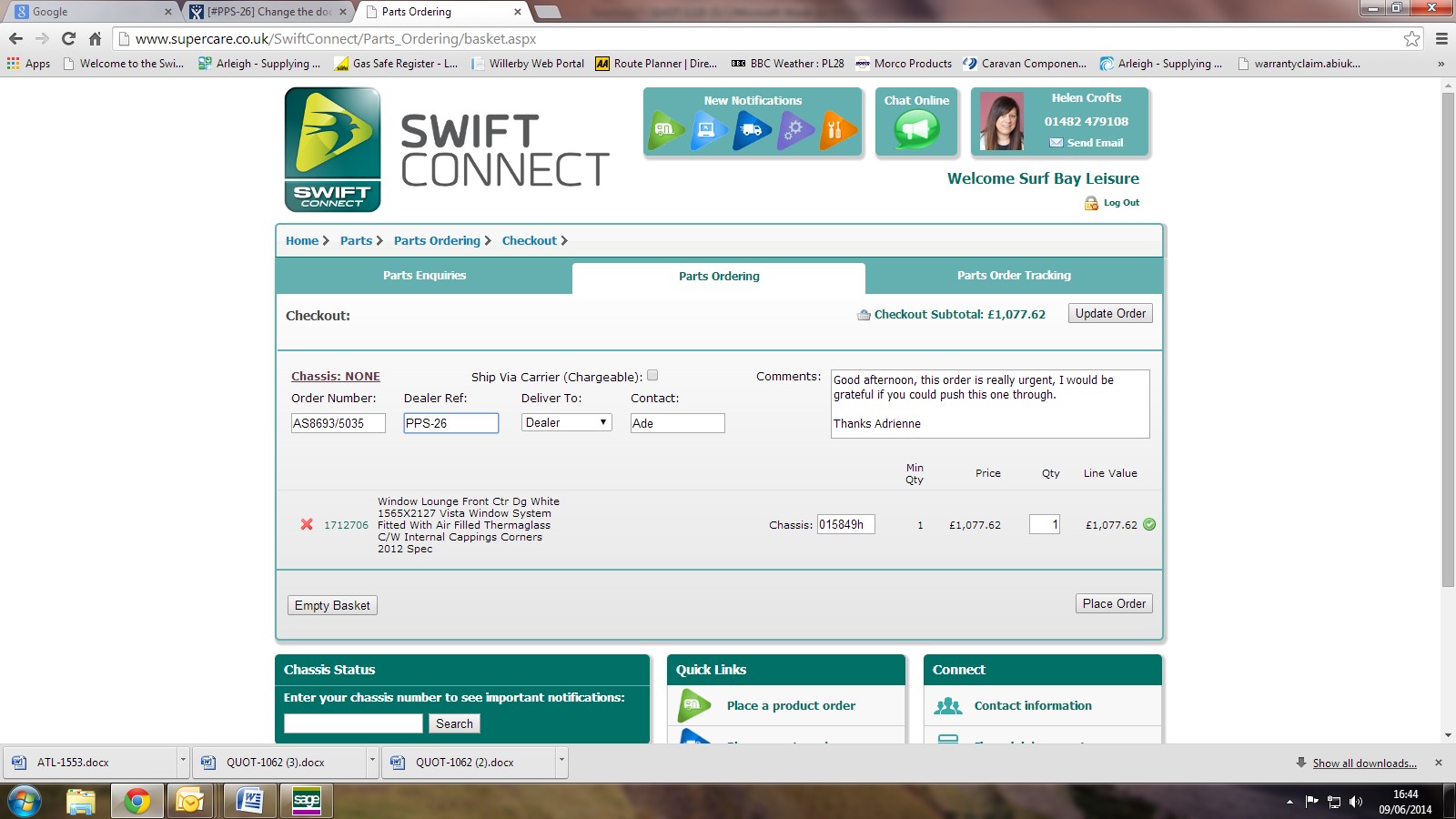
Task: Click the Swift Connect logo
Action: (332, 150)
